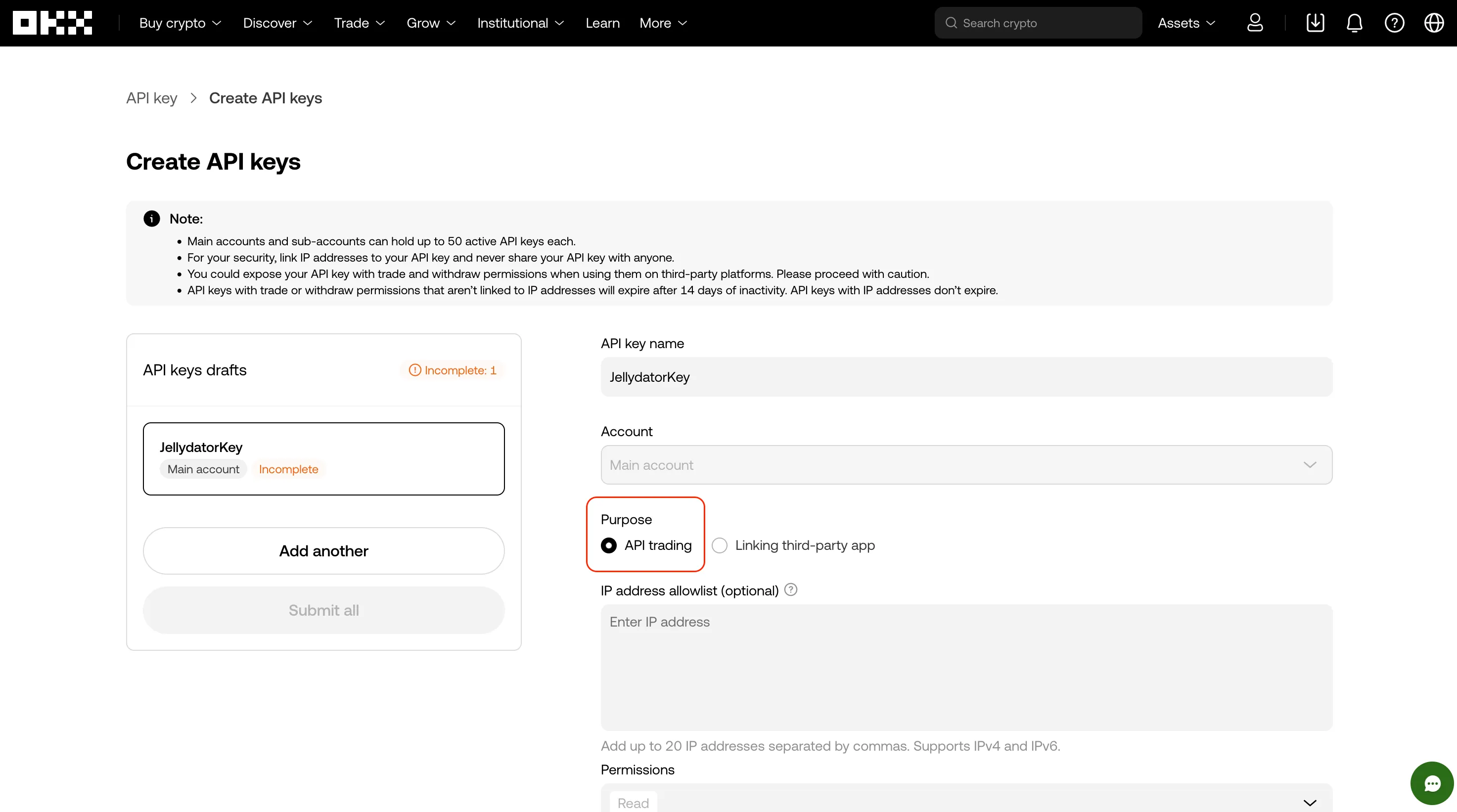This screenshot has height=812, width=1457.
Task: Click the Permissions label
Action: pos(637,769)
